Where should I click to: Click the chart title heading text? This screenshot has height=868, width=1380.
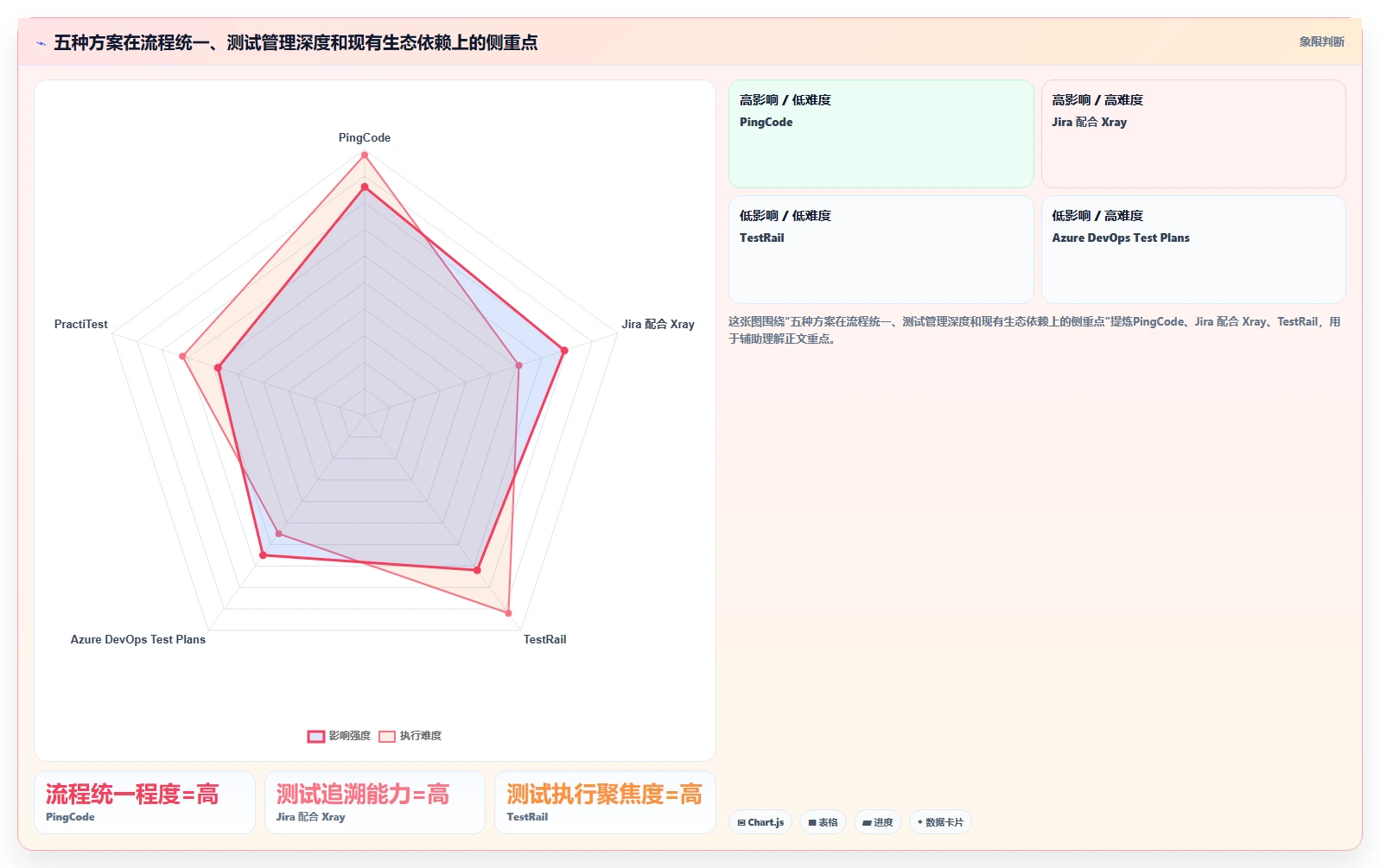tap(296, 42)
